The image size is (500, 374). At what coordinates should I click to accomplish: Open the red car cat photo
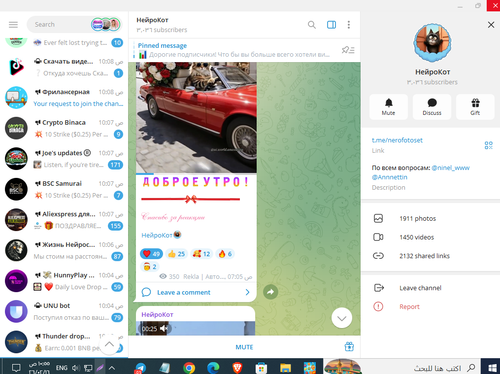pos(196,117)
